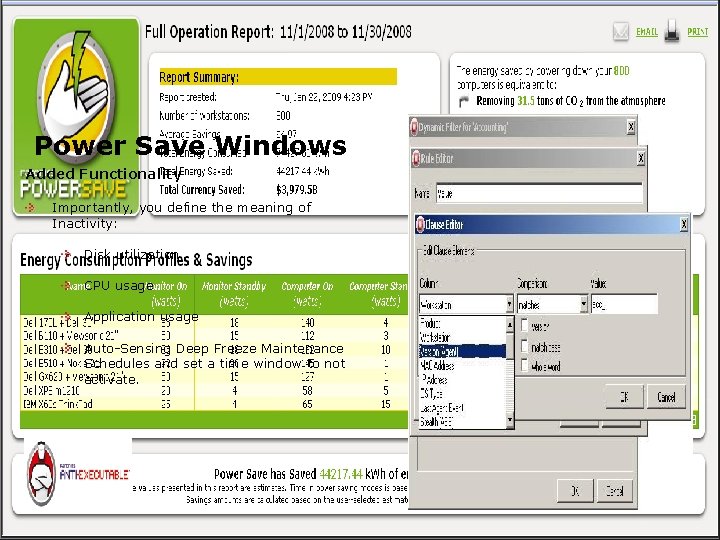Screen dimensions: 720x540
Task: Close the Rule Editor dialog
Action: point(641,158)
